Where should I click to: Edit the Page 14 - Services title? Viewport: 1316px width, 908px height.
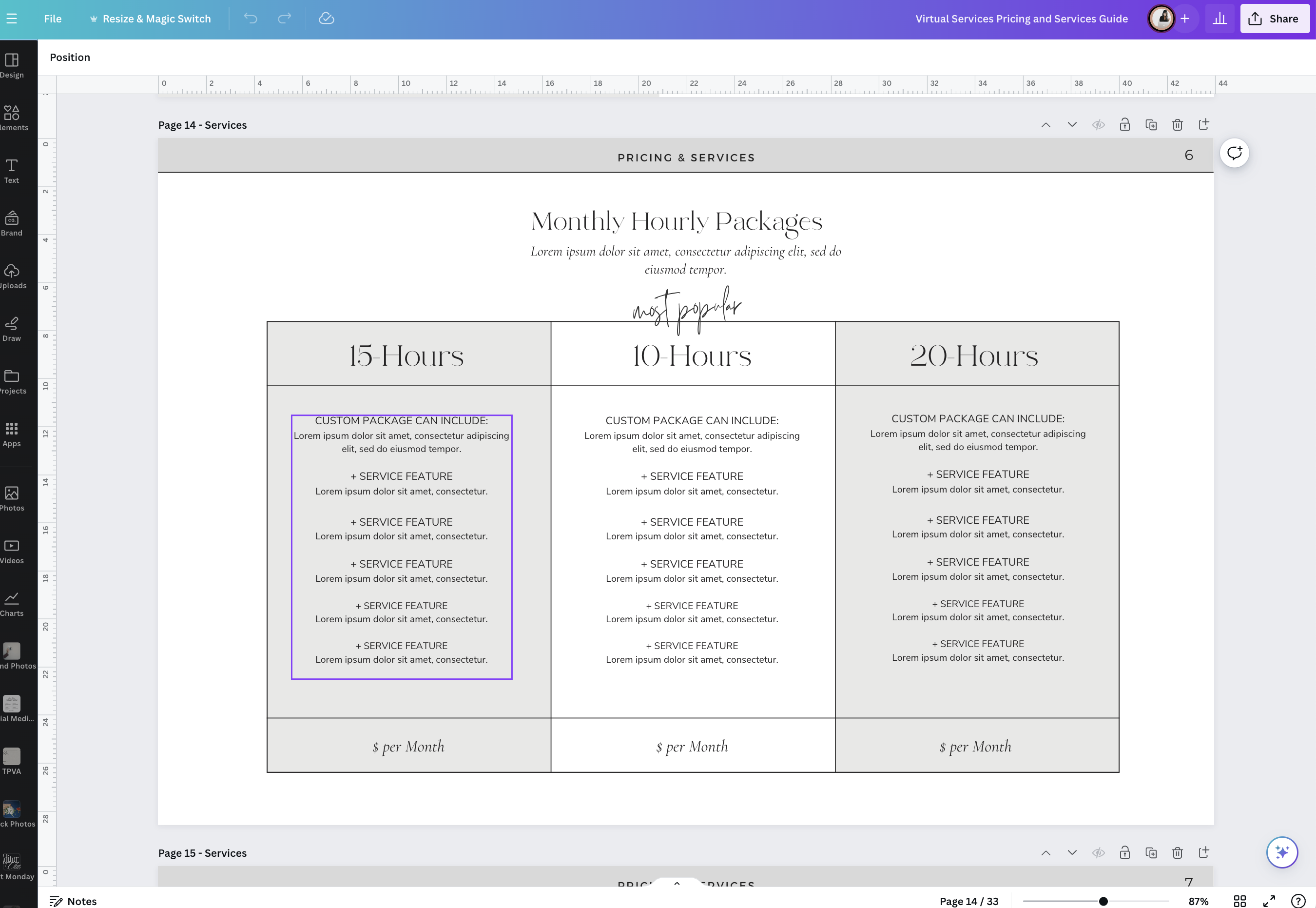click(202, 125)
